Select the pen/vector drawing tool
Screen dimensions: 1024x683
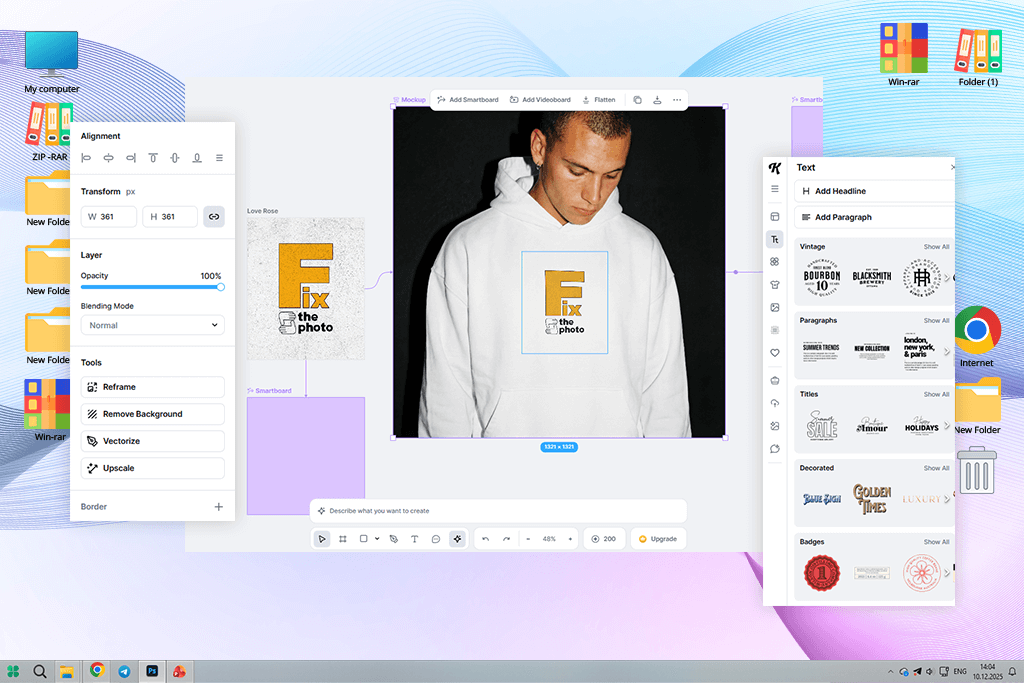pos(394,539)
